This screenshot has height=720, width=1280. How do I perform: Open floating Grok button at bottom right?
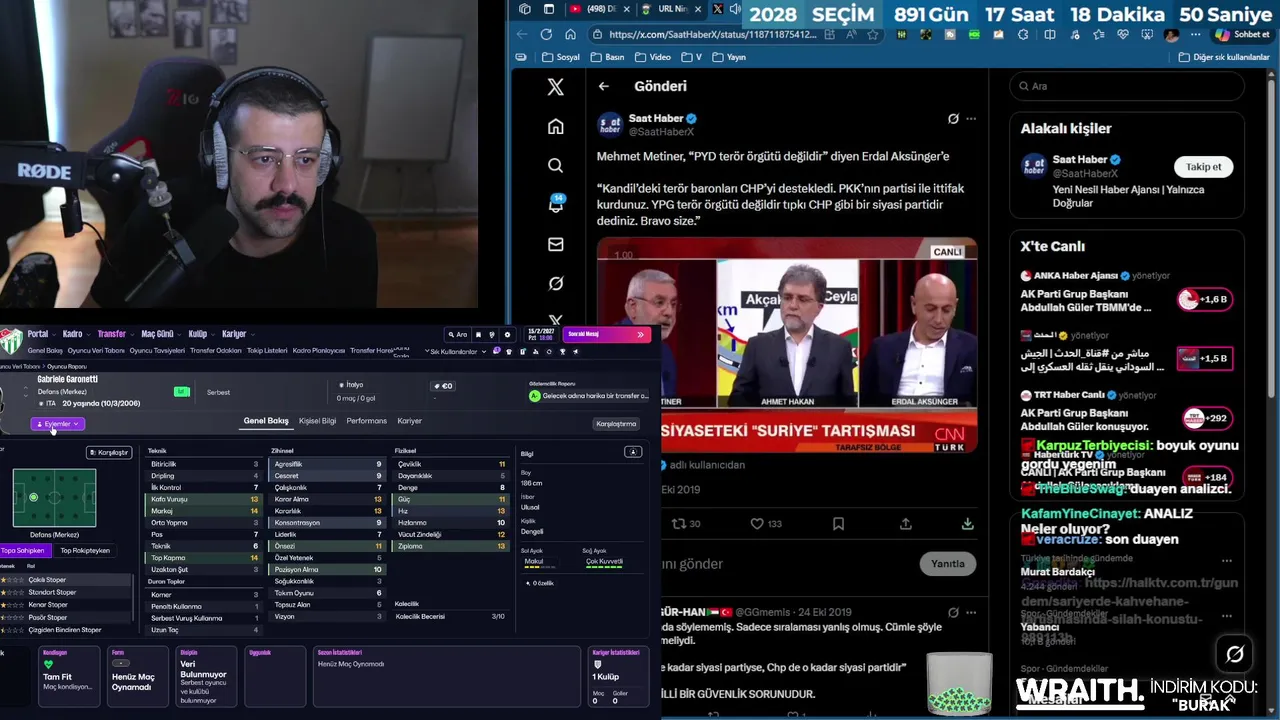1235,654
